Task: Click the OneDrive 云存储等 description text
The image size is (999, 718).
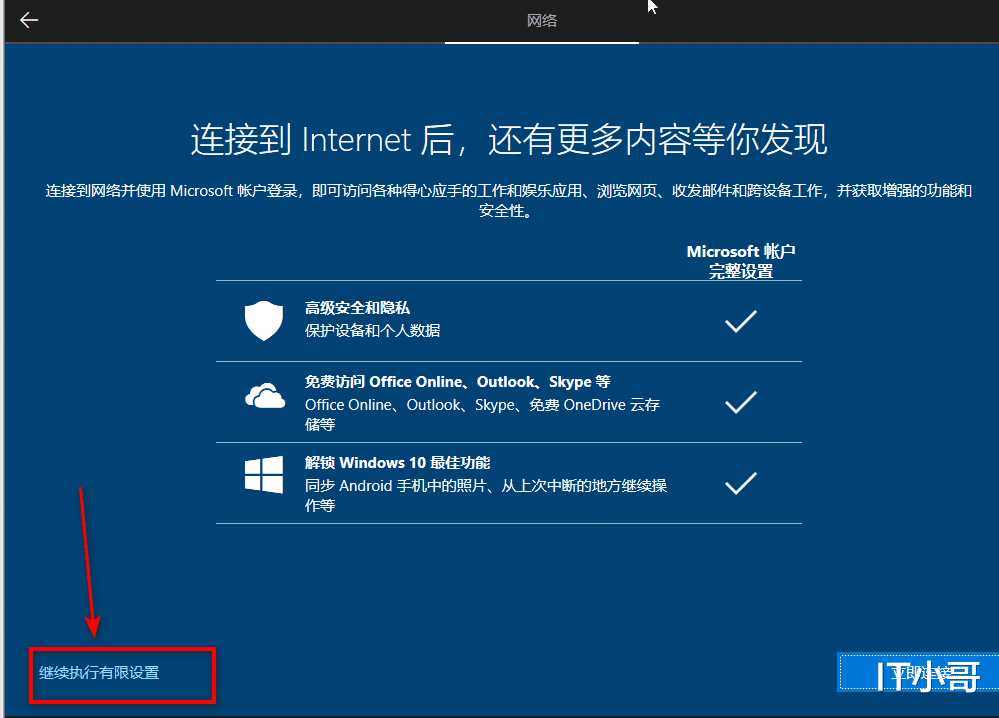Action: [482, 414]
